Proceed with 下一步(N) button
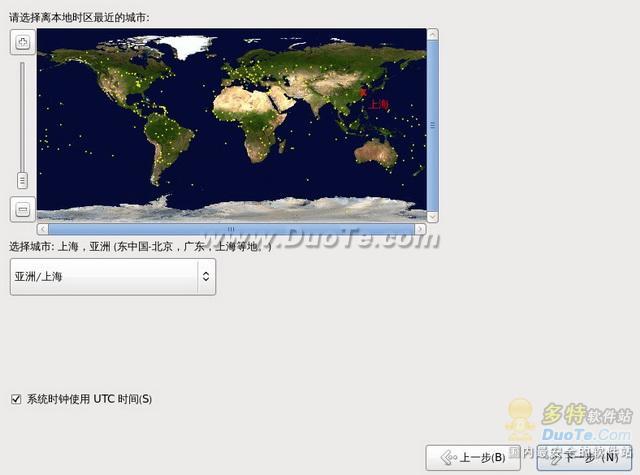Image resolution: width=640 pixels, height=475 pixels. (584, 457)
